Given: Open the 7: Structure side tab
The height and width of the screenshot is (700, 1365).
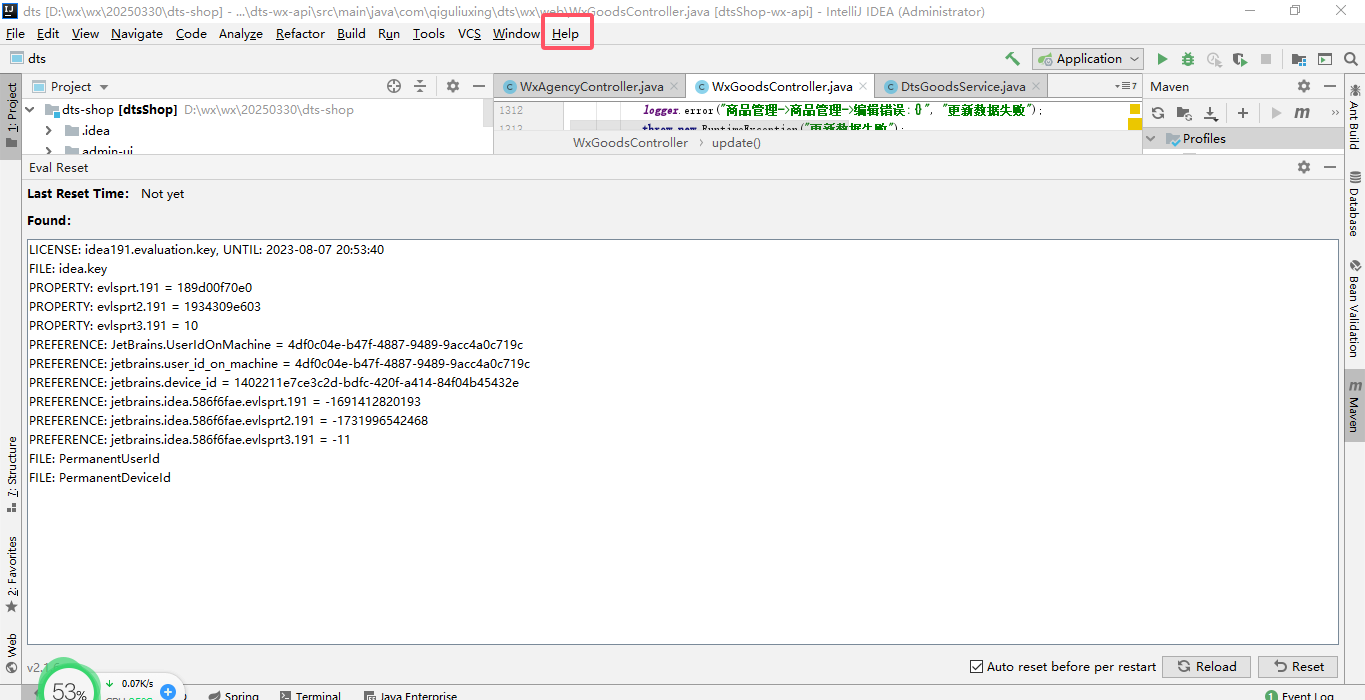Looking at the screenshot, I should coord(12,474).
